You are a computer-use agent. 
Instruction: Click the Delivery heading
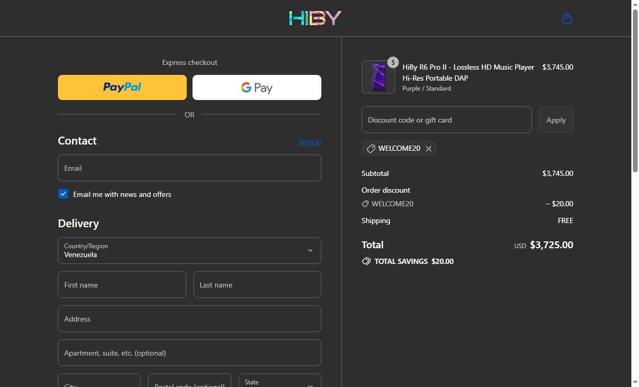coord(78,224)
